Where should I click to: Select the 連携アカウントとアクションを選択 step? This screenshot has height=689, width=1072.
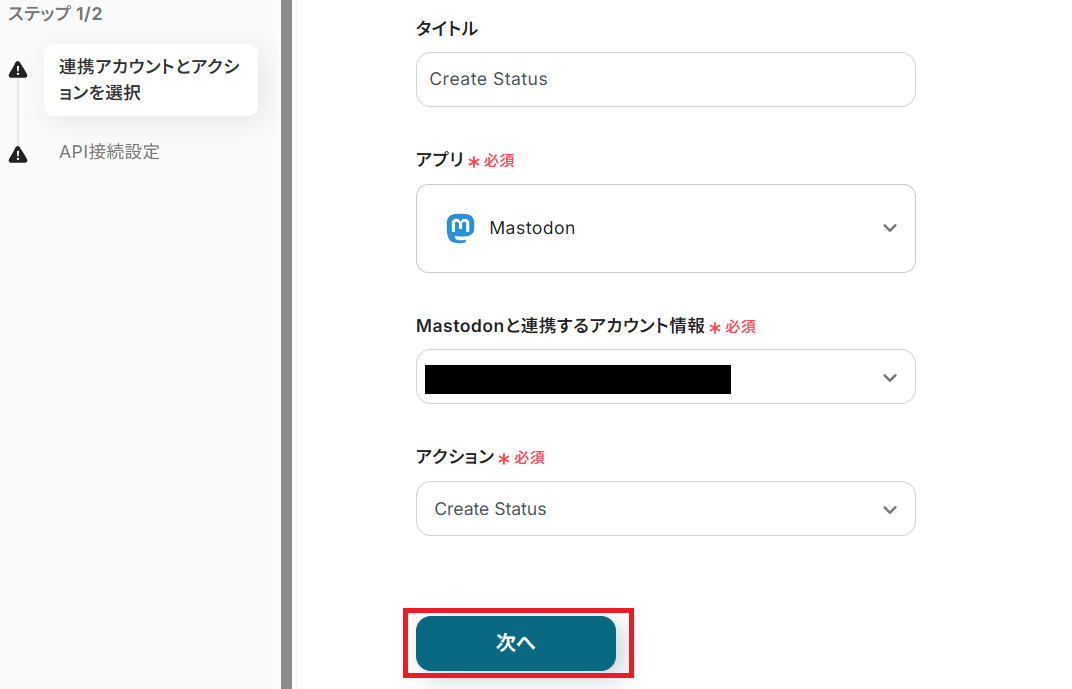coord(150,80)
